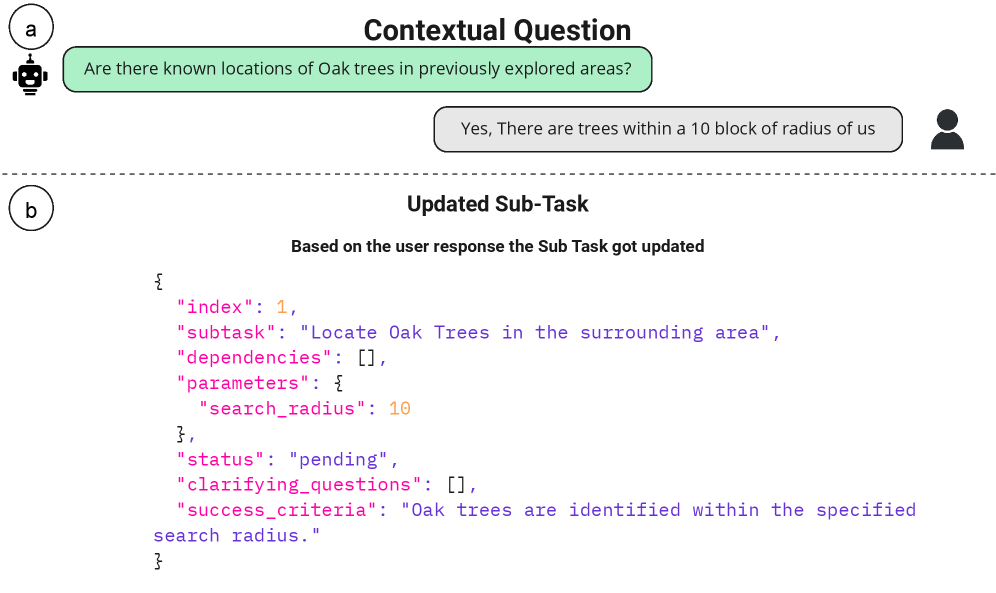
Task: Select the "Locate Oak Trees" string value
Action: [x=540, y=332]
